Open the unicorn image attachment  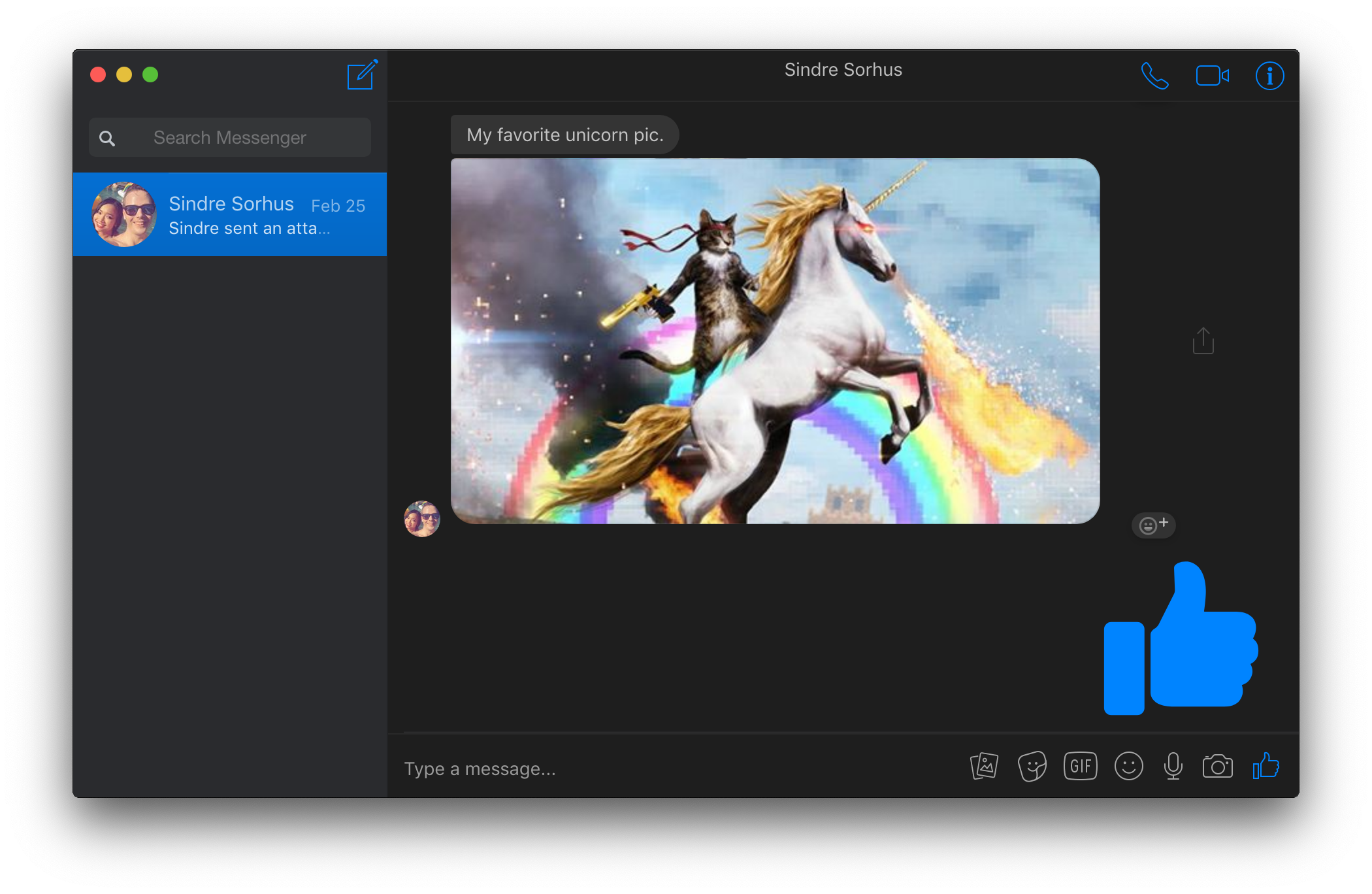click(775, 341)
